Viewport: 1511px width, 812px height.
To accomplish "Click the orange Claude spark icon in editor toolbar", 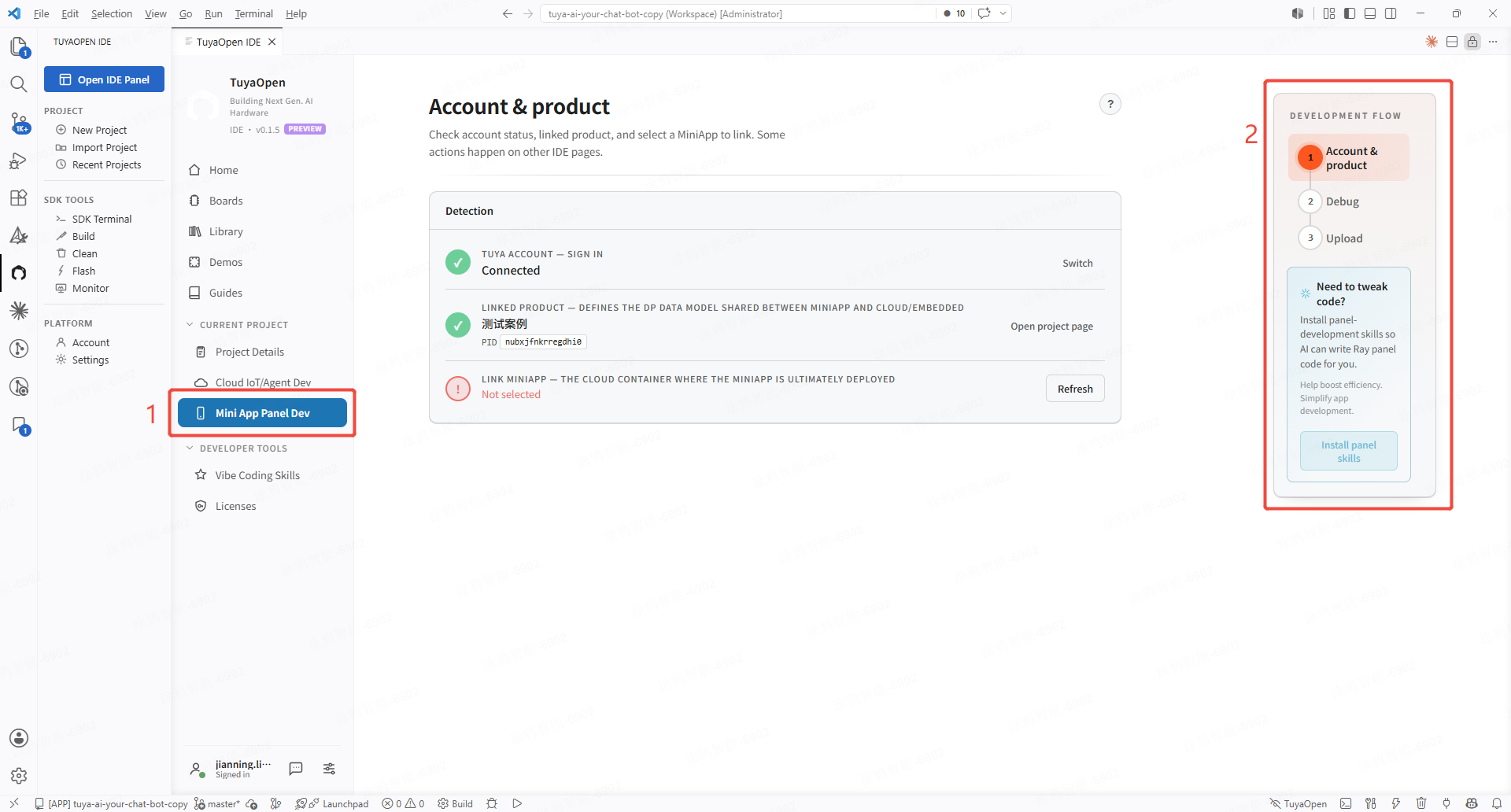I will click(1432, 42).
